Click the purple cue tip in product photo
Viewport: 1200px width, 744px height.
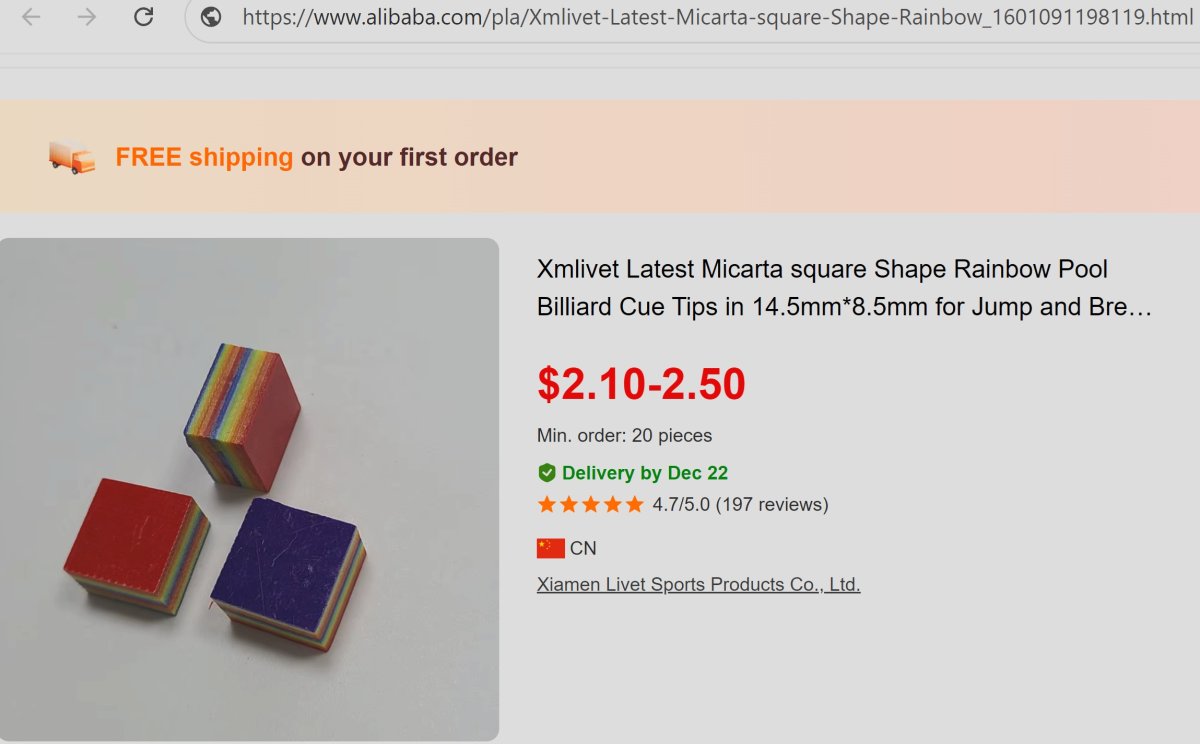pyautogui.click(x=286, y=565)
